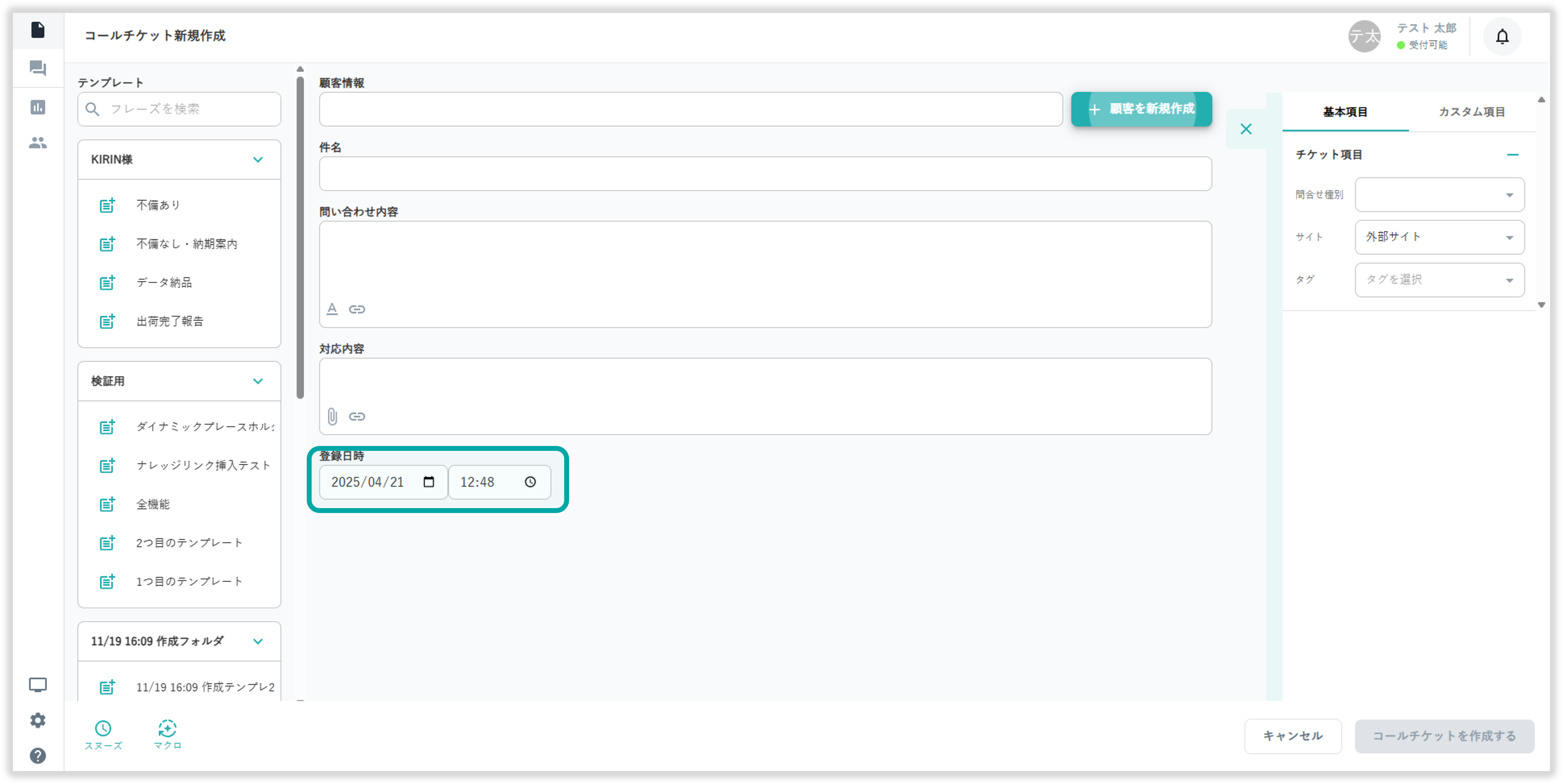Click attachment paperclip in response content

tap(333, 416)
